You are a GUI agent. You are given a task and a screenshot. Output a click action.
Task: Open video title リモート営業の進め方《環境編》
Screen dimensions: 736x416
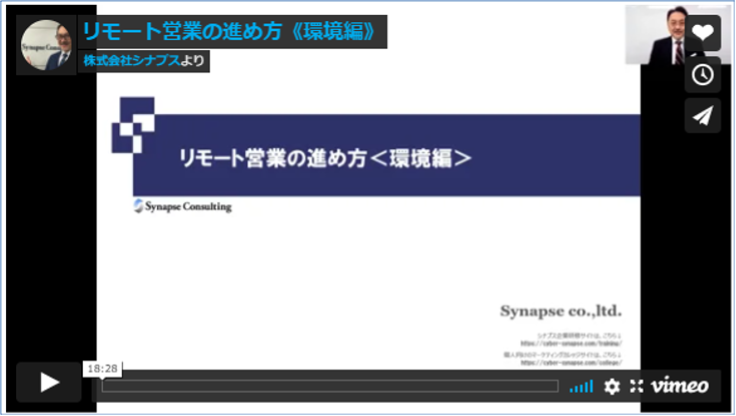230,32
